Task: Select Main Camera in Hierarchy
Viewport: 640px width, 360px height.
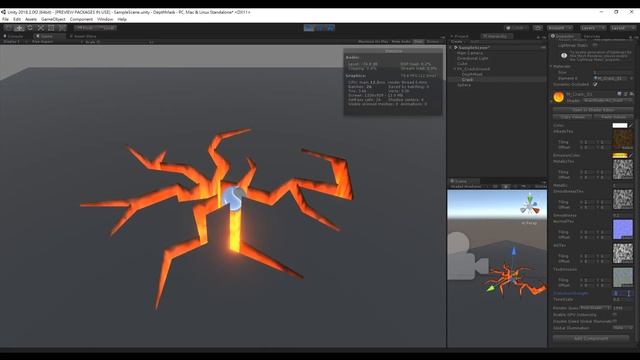Action: 469,53
